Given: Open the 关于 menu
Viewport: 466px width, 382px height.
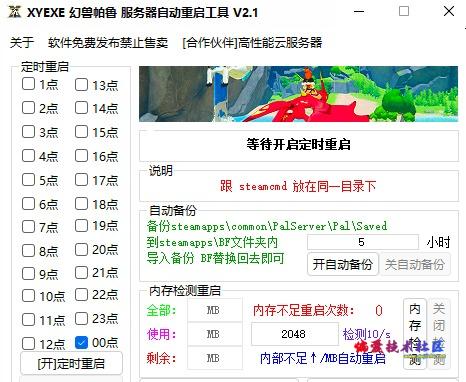Looking at the screenshot, I should [x=22, y=43].
